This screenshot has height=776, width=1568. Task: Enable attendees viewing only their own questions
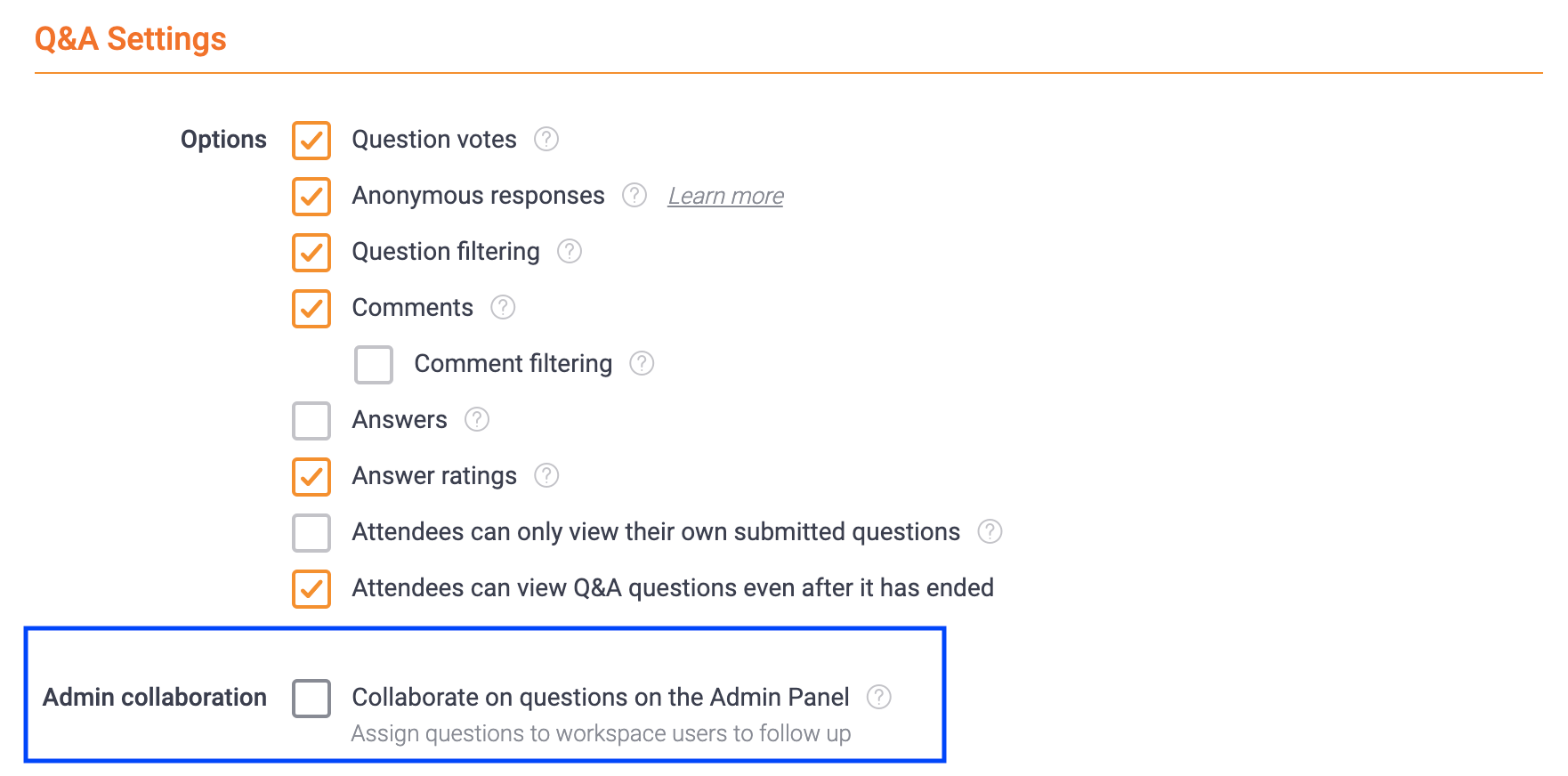tap(311, 532)
